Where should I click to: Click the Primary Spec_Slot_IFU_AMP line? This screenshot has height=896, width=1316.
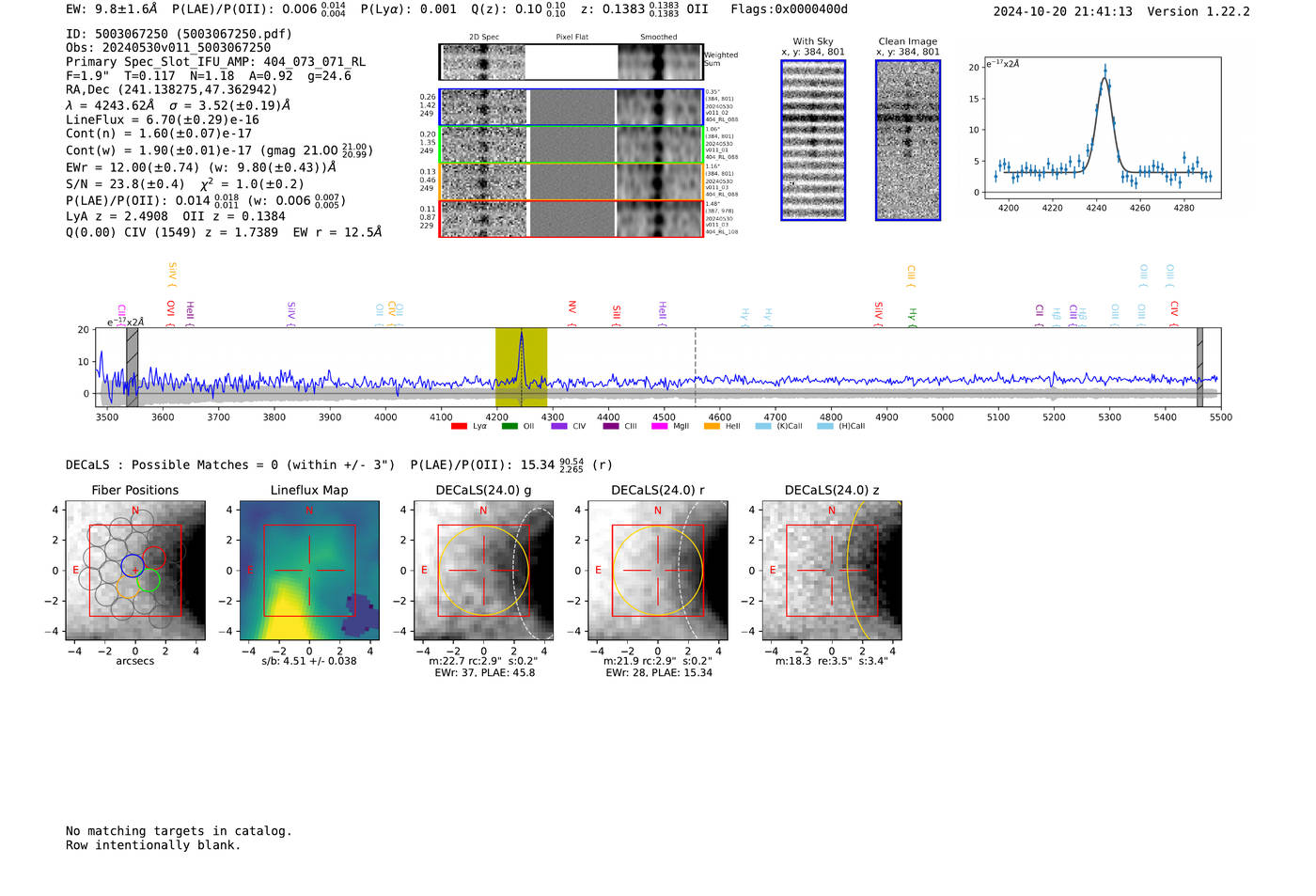215,61
